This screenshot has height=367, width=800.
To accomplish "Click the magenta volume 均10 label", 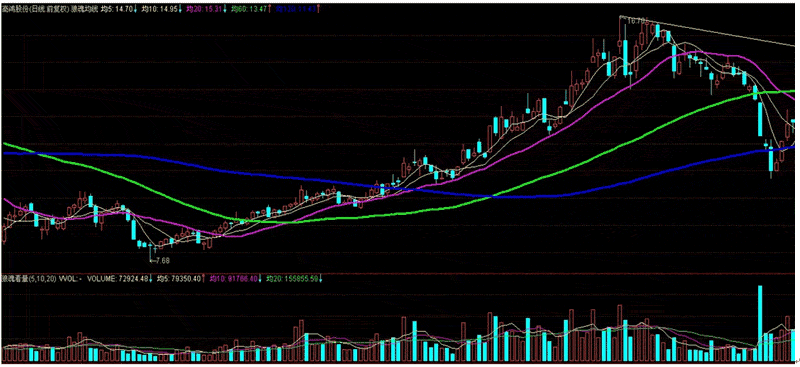I will 233,279.
